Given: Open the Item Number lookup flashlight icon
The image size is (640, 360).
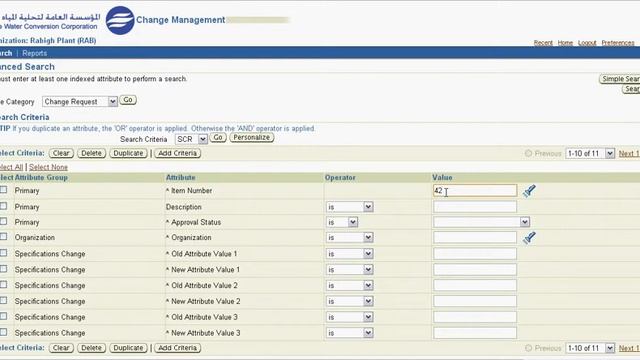Looking at the screenshot, I should tap(529, 191).
